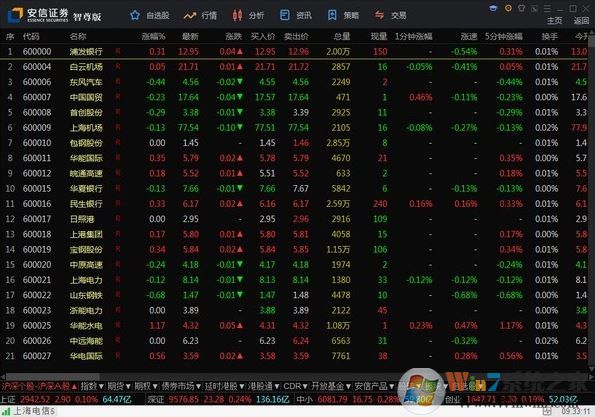This screenshot has width=595, height=417.
Task: Select the 华能国际 stock row
Action: (x=294, y=158)
